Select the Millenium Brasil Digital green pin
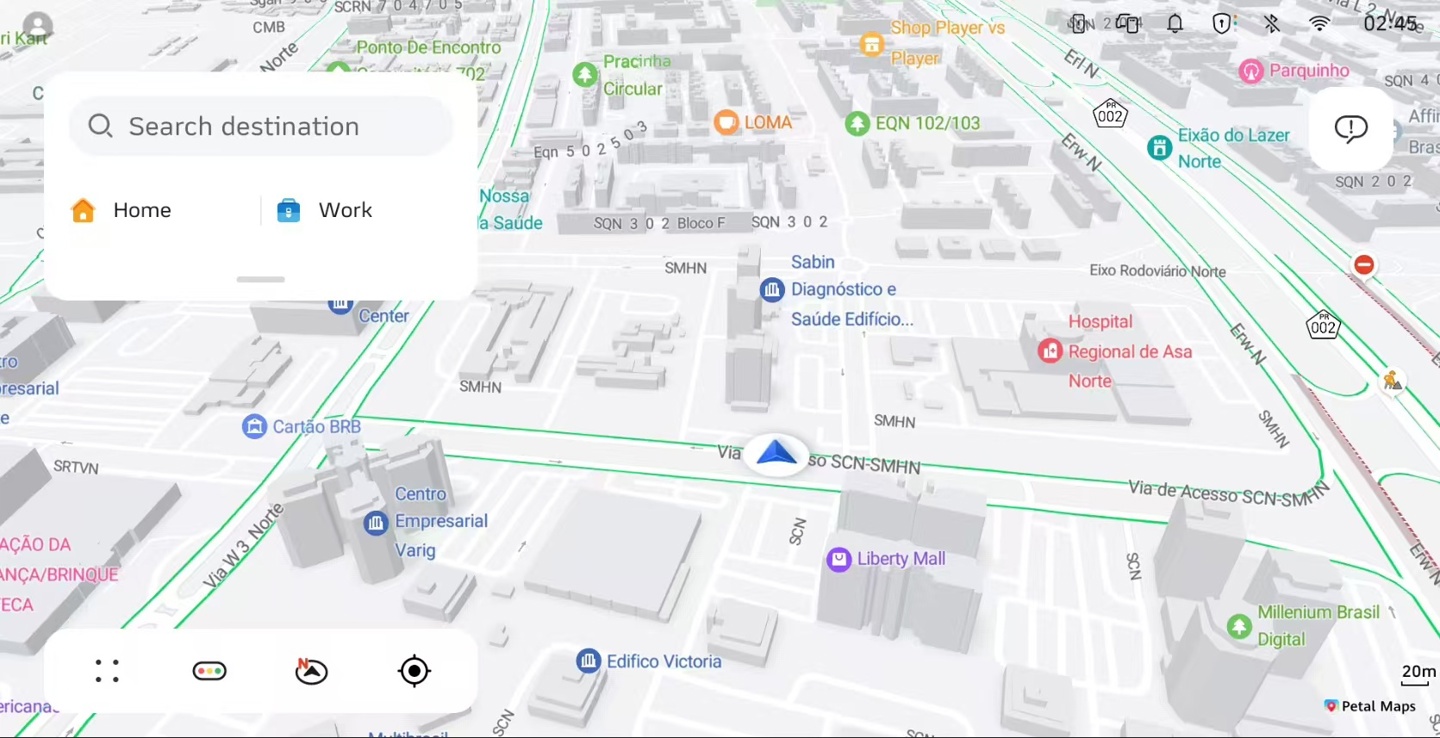This screenshot has width=1440, height=738. [1239, 626]
